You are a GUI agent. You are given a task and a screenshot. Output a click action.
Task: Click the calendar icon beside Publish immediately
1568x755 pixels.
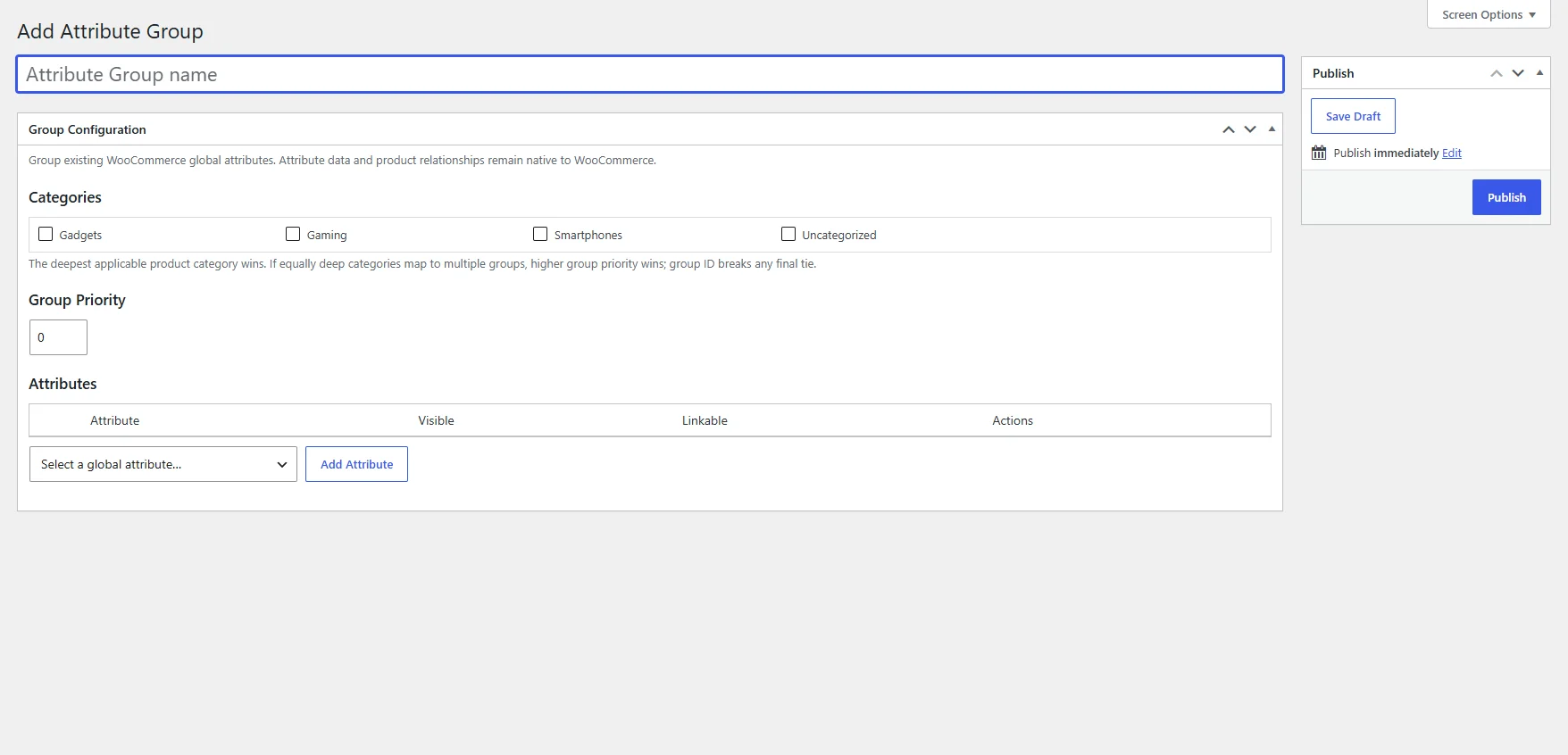[1319, 153]
